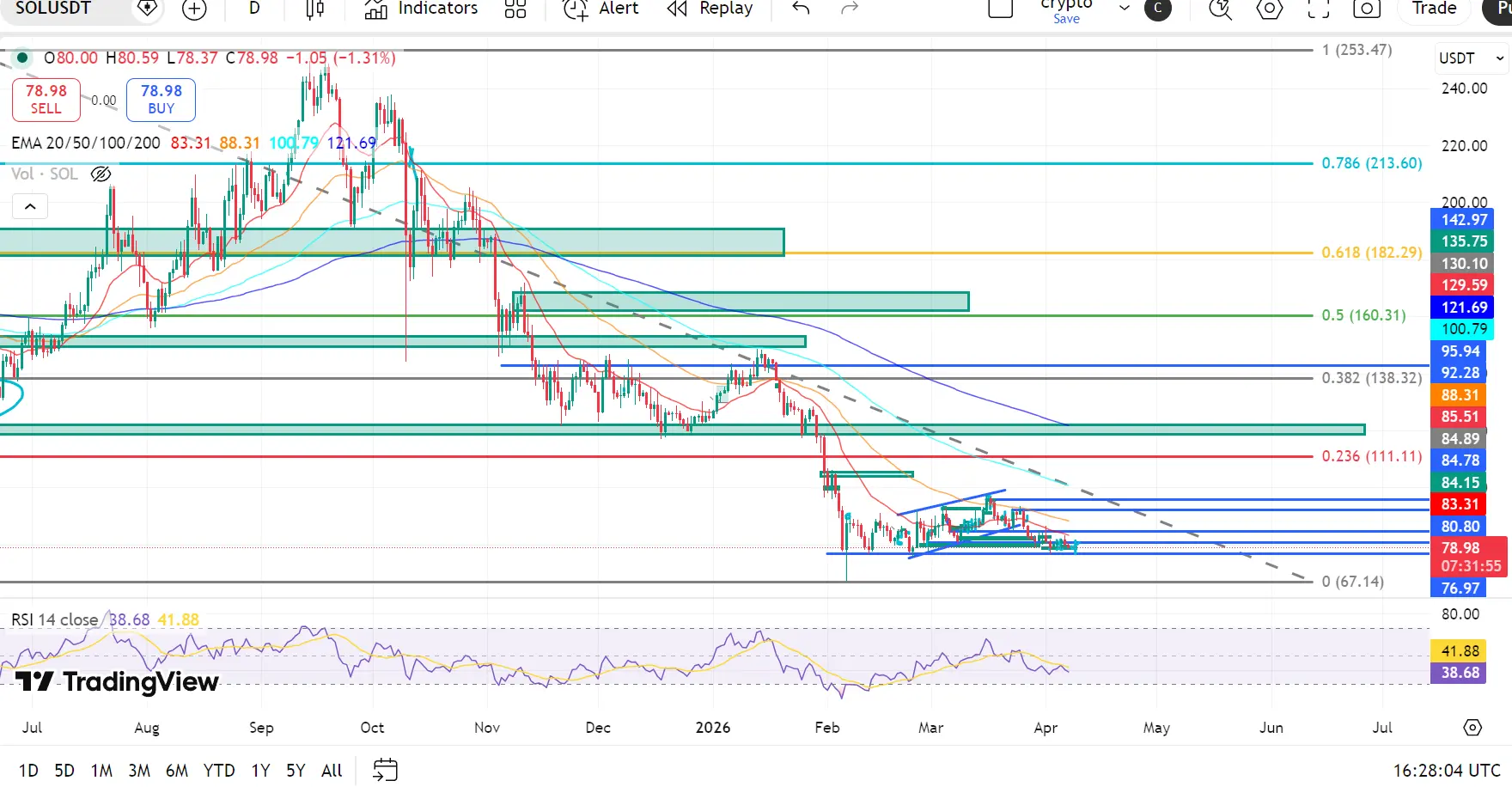Select the 0.618 (182.29) Fibonacci label
This screenshot has height=793, width=1512.
point(1372,253)
